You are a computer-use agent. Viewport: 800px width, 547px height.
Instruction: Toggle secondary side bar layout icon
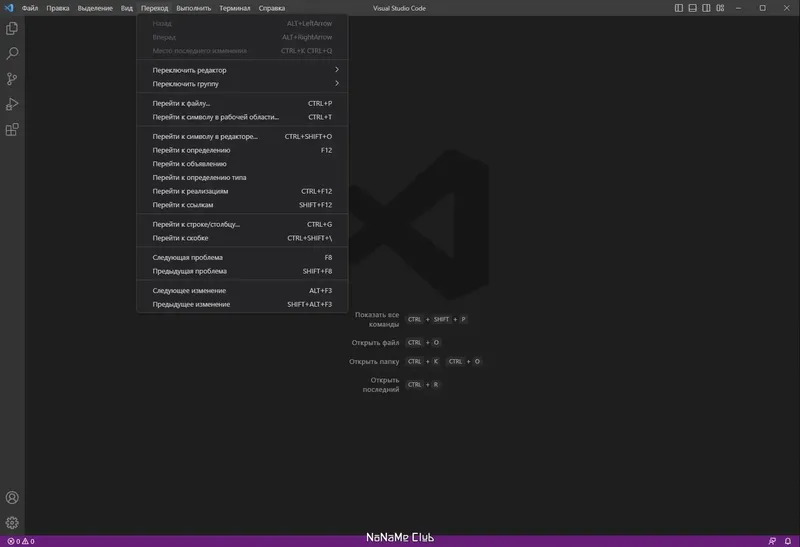[x=706, y=8]
